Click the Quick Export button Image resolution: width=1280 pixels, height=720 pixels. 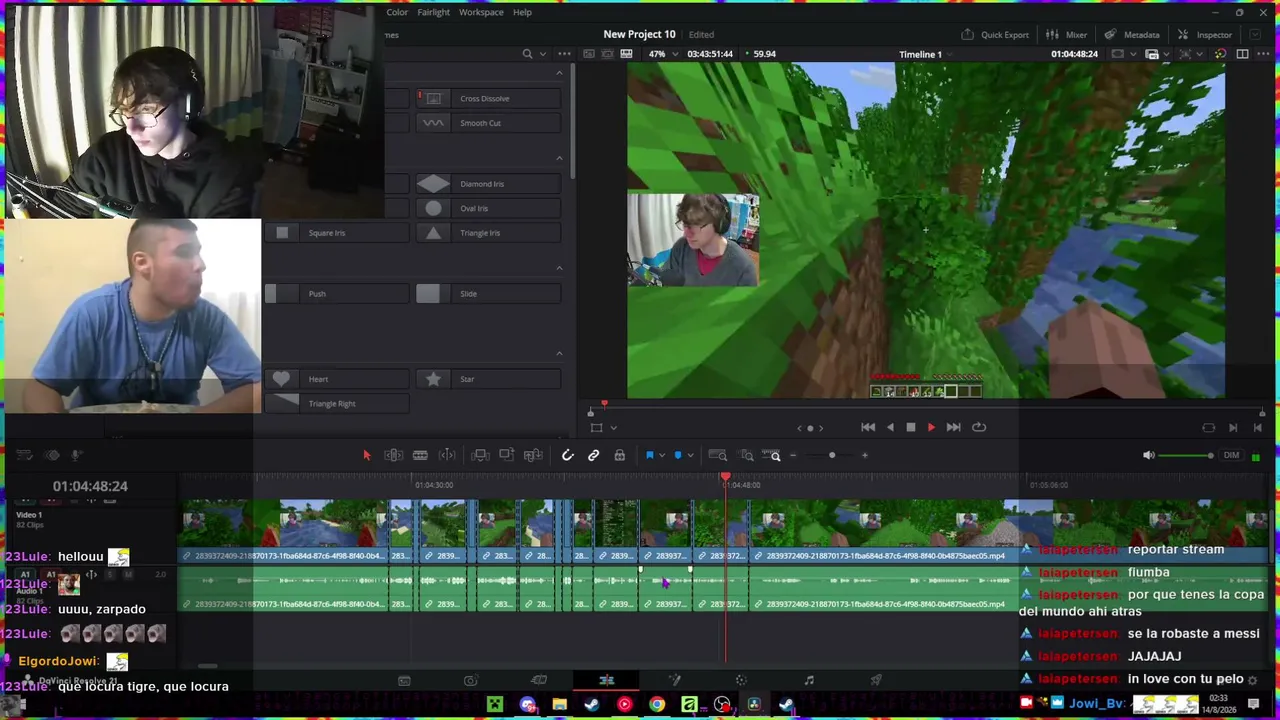[x=995, y=35]
